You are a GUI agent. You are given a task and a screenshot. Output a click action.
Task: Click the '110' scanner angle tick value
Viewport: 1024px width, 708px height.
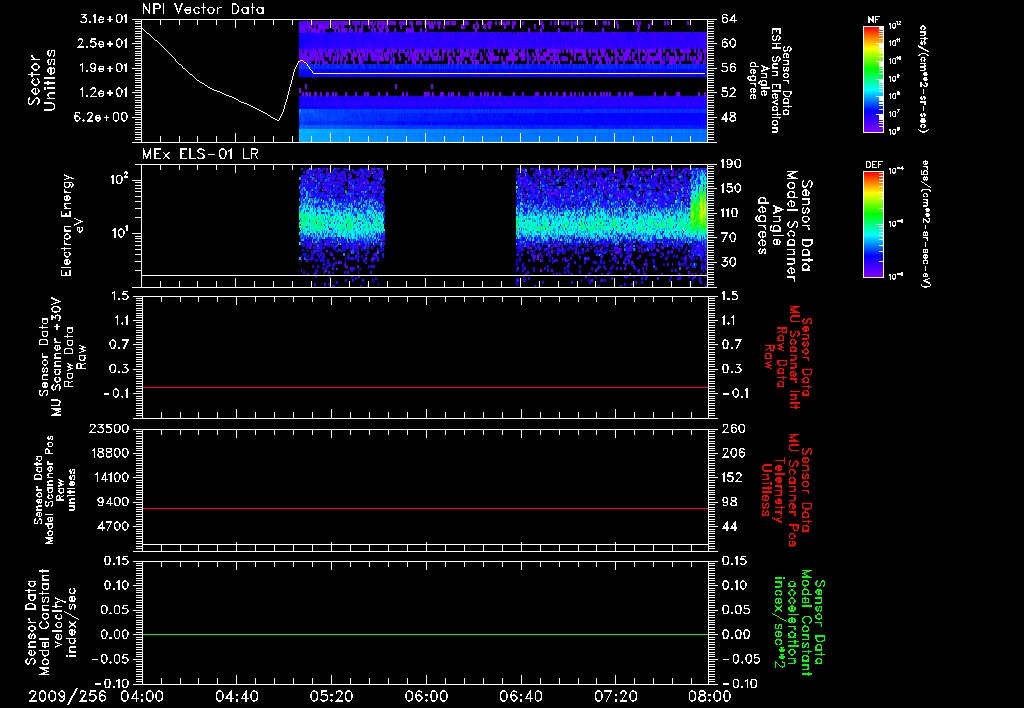[731, 213]
